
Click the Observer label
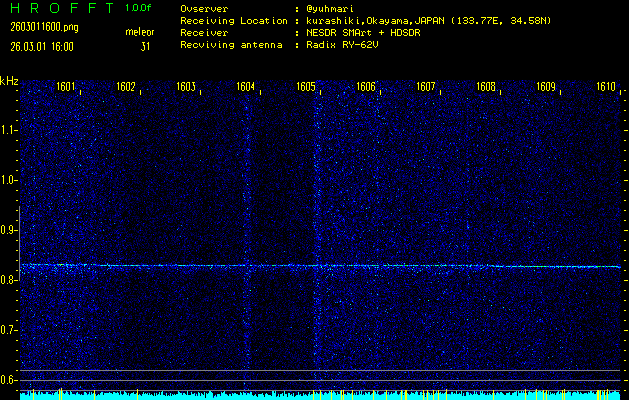(x=204, y=9)
